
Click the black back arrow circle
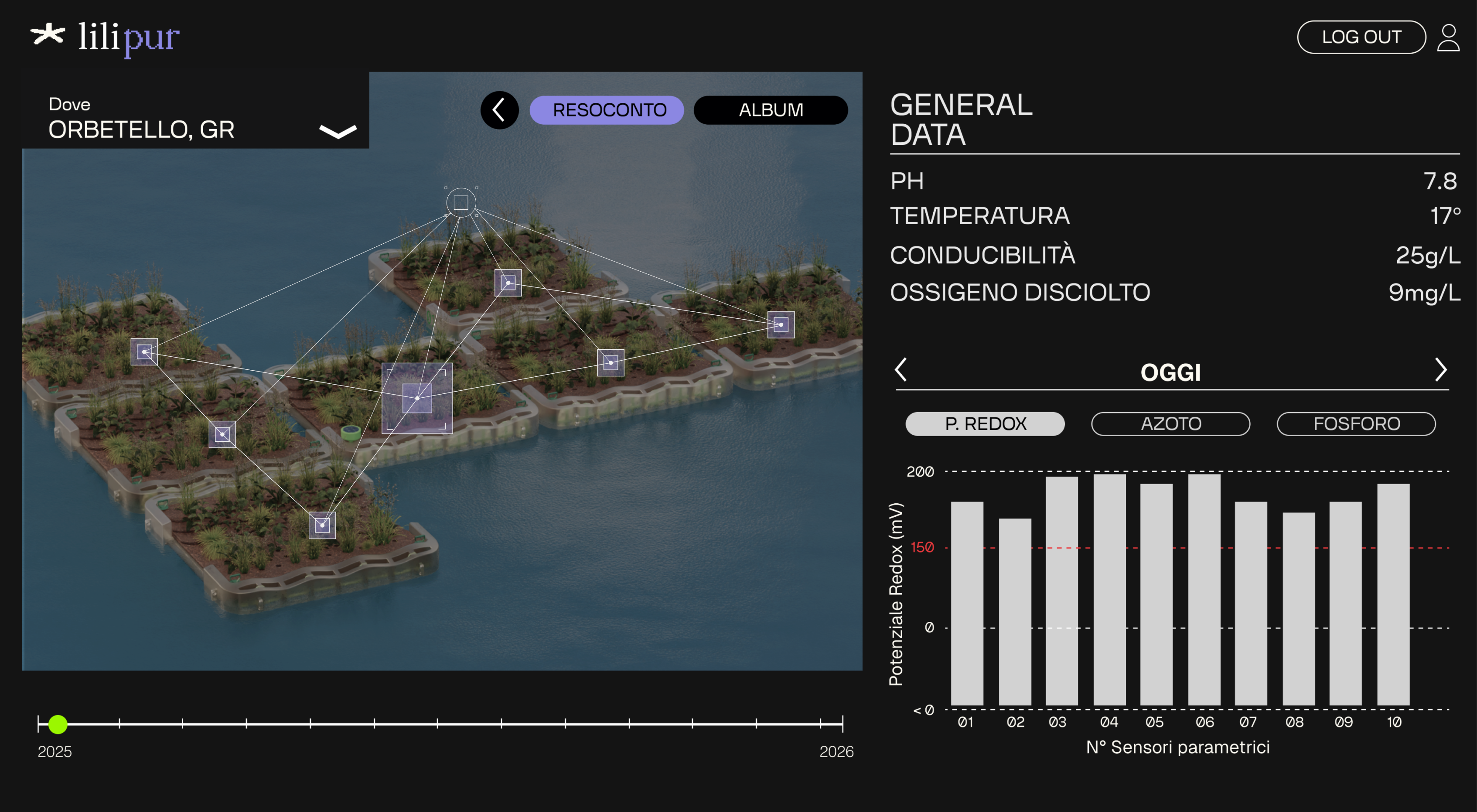(x=499, y=109)
